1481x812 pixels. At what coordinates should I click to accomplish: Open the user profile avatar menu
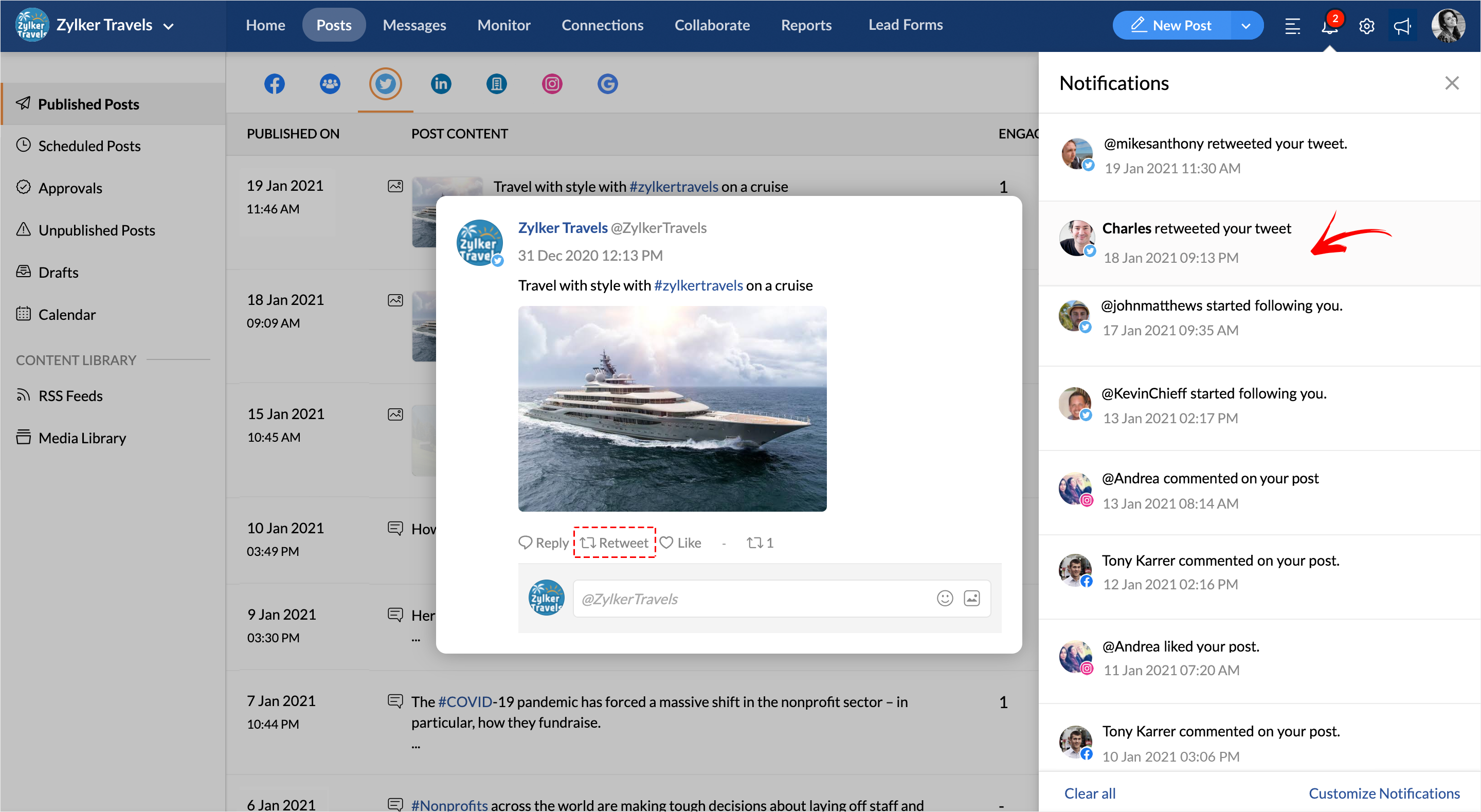coord(1448,26)
